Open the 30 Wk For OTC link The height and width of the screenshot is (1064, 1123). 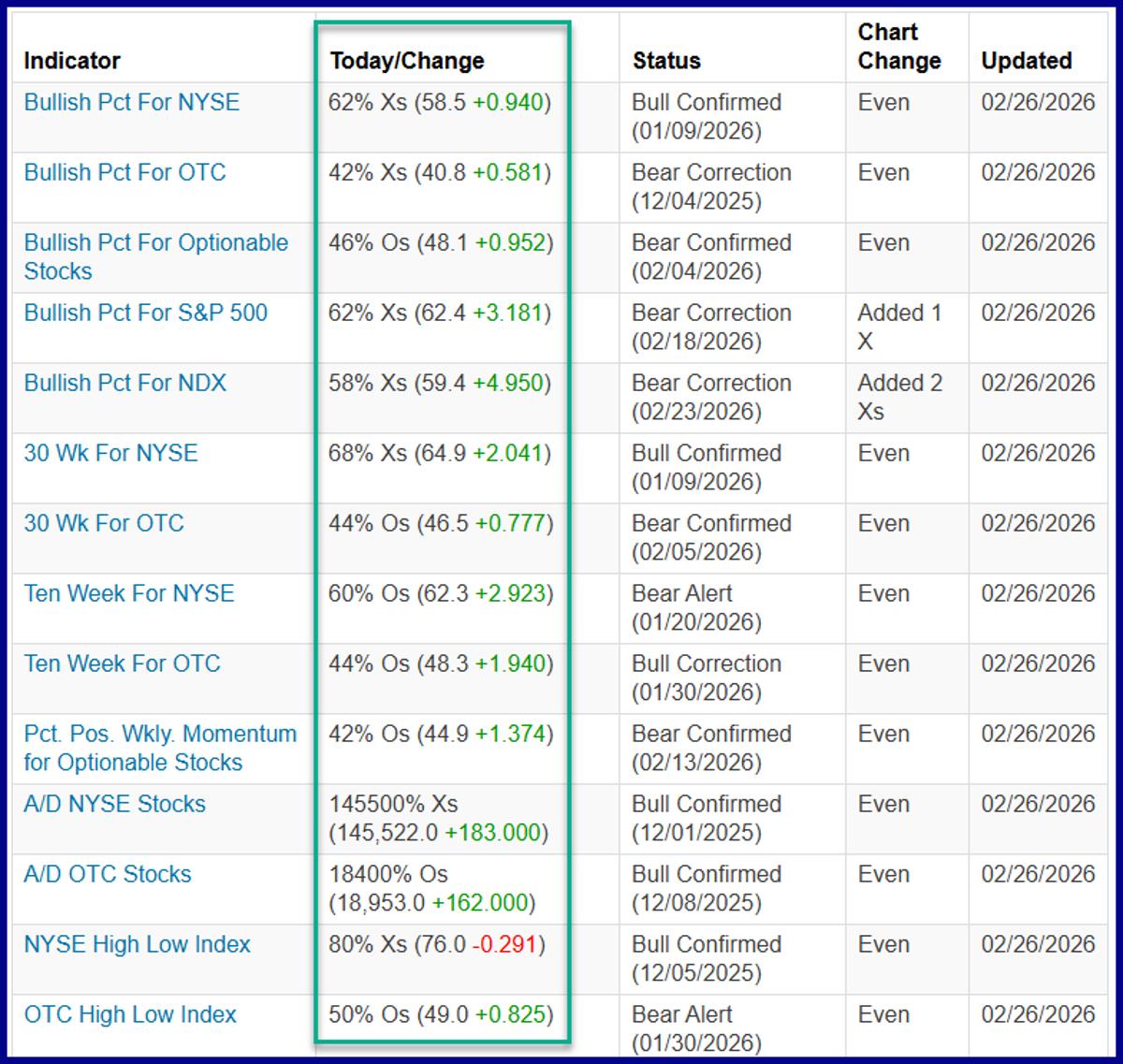(103, 524)
